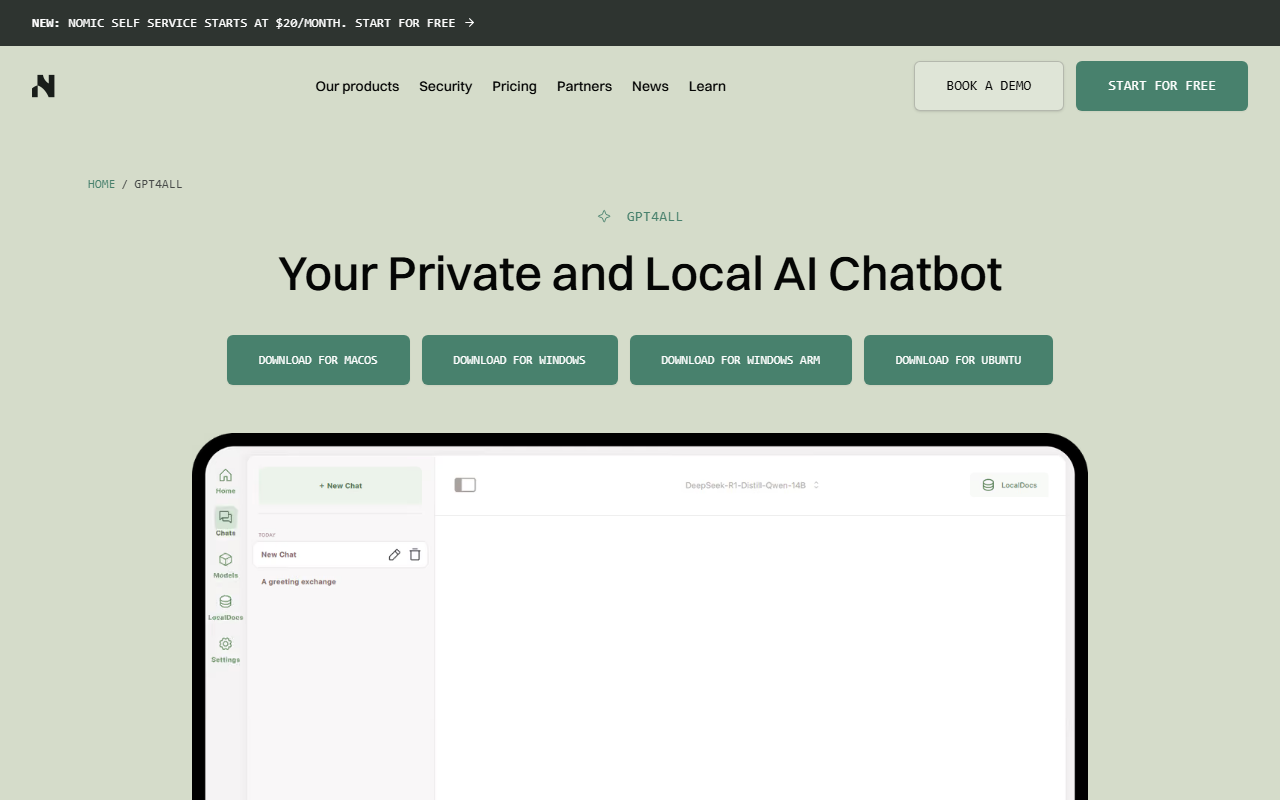Click the 'Your Private and Local AI Chatbot' heading
Viewport: 1280px width, 800px height.
(640, 274)
